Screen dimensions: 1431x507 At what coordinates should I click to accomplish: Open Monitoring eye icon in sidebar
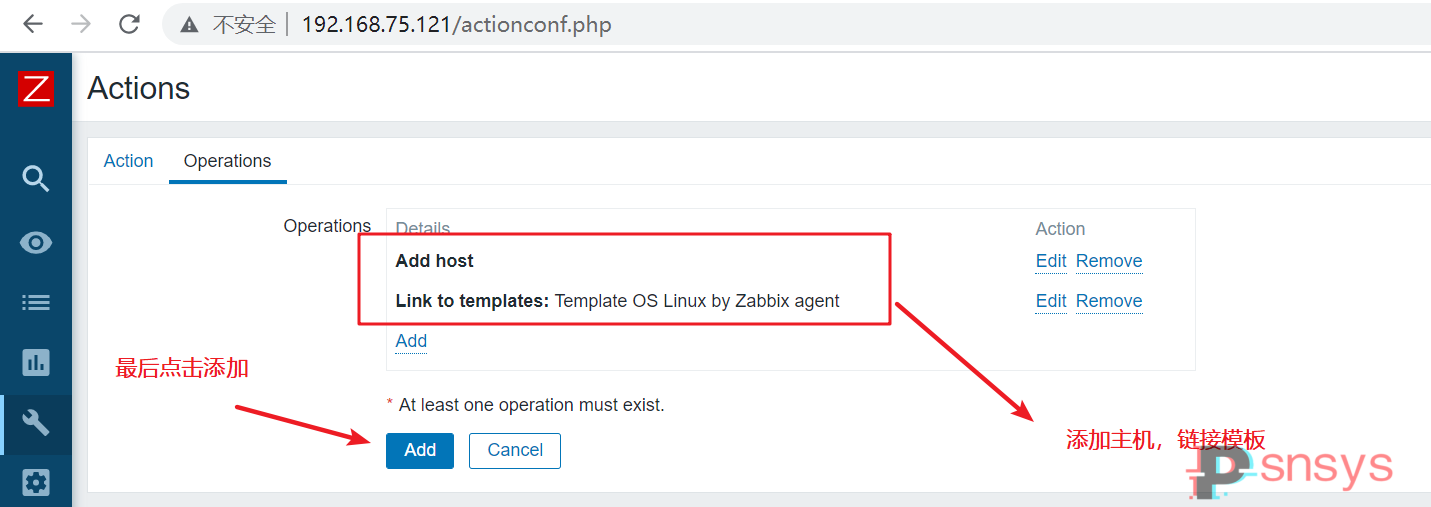36,242
